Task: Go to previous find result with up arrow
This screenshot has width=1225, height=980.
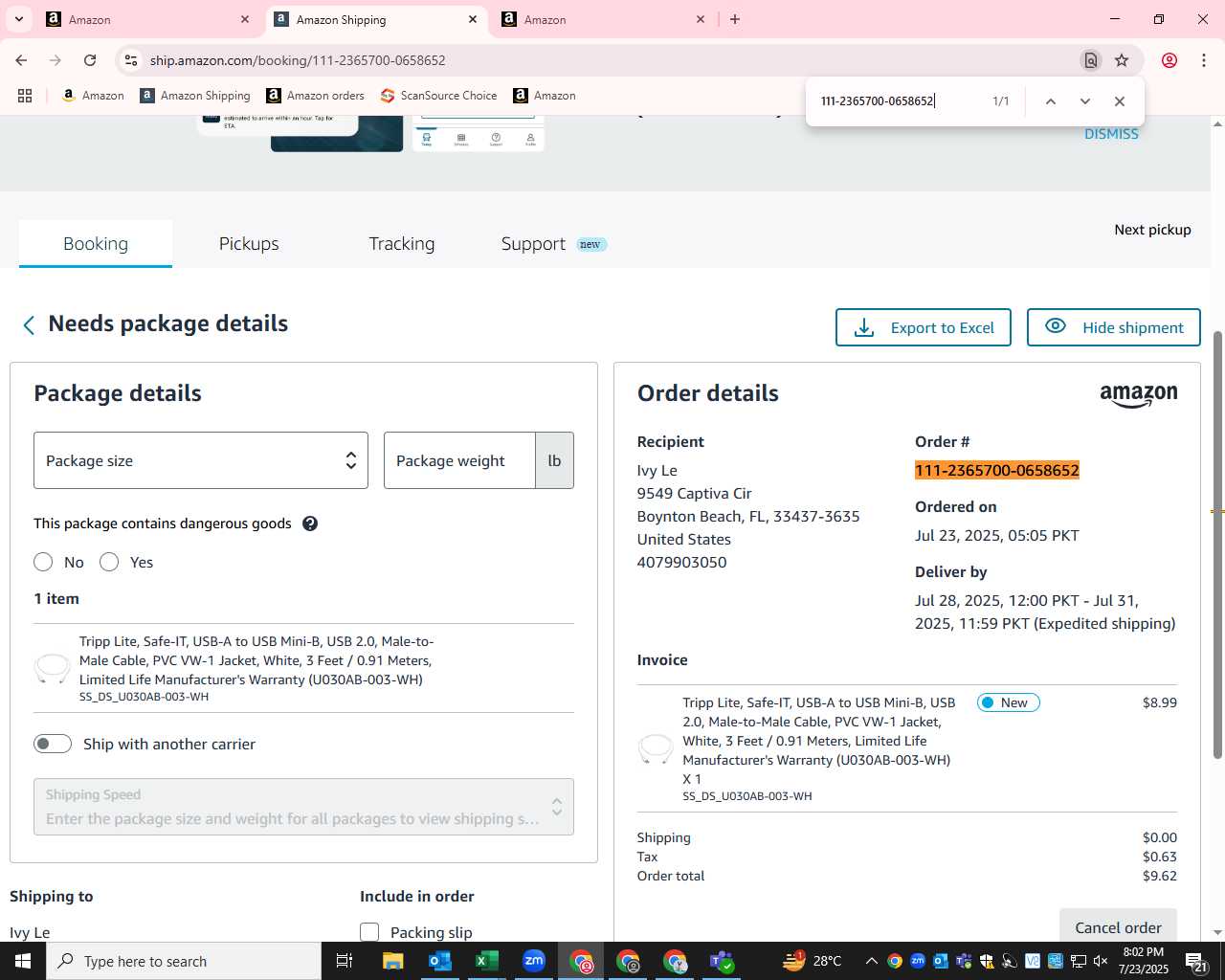Action: pos(1050,101)
